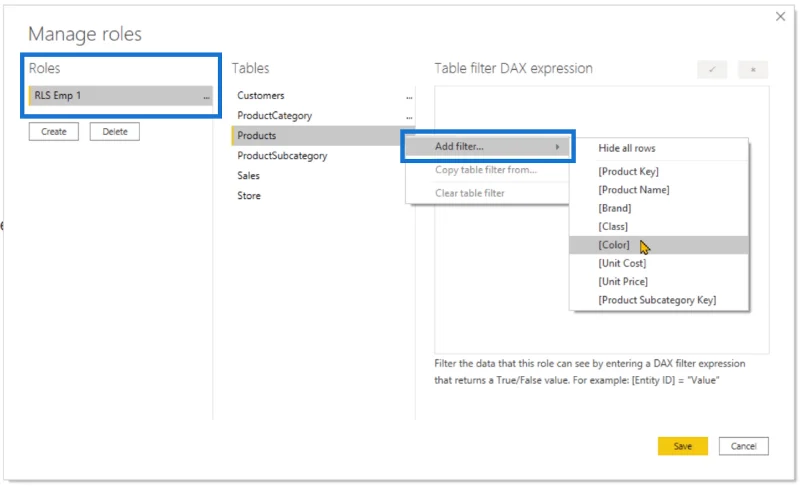This screenshot has width=800, height=488.
Task: Add filter on [Color] column
Action: point(659,245)
